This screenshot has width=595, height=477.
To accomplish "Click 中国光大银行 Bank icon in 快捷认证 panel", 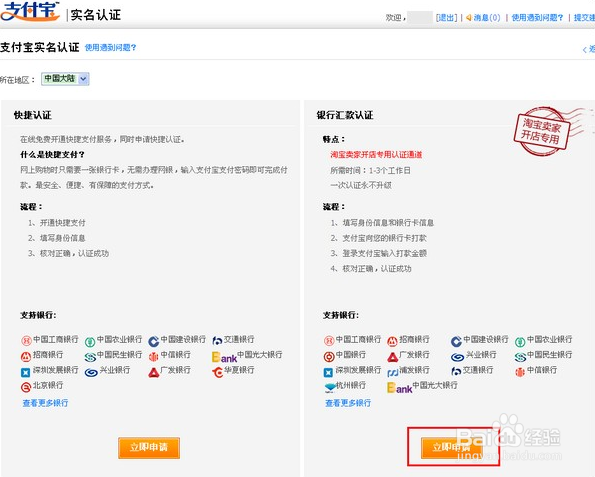I will 224,357.
